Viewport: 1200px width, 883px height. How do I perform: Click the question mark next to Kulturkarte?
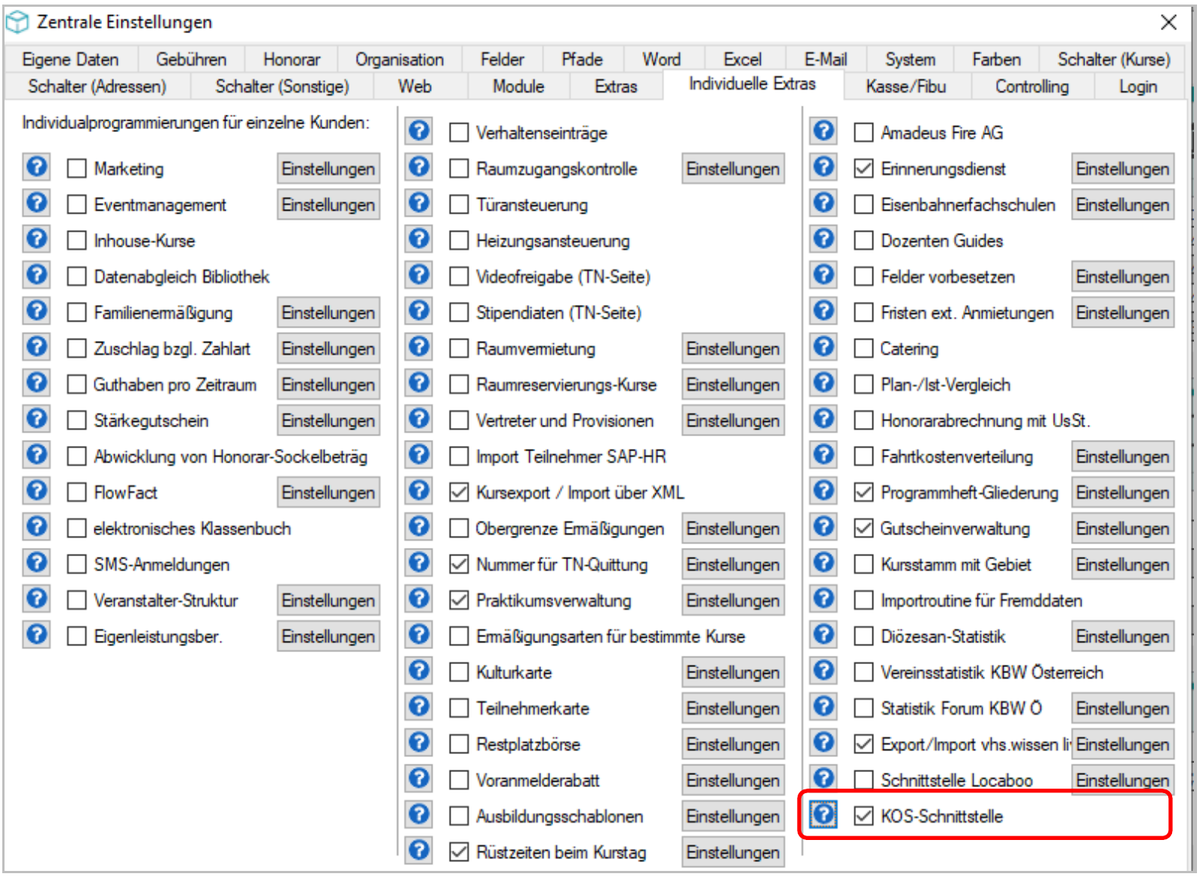point(420,672)
